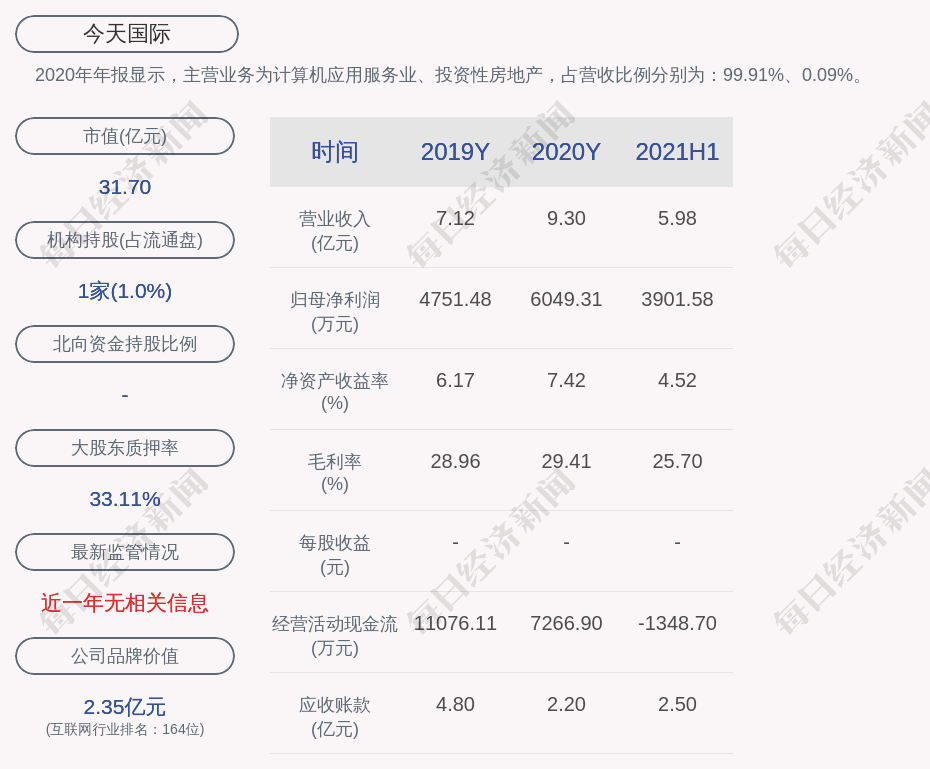Click the 净资产收益率(%) row label
The image size is (930, 769).
coord(335,392)
